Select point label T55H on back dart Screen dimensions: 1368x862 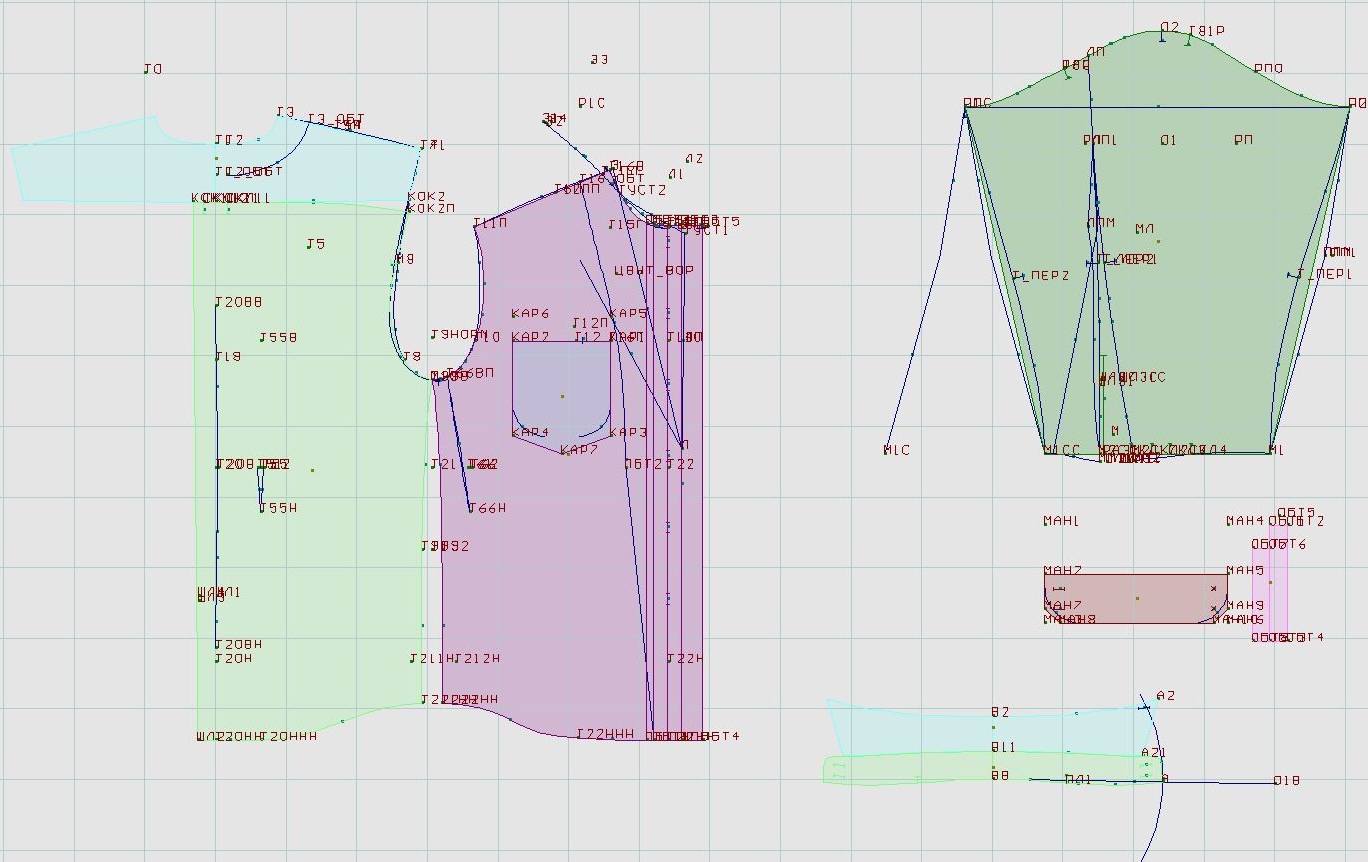click(x=279, y=508)
